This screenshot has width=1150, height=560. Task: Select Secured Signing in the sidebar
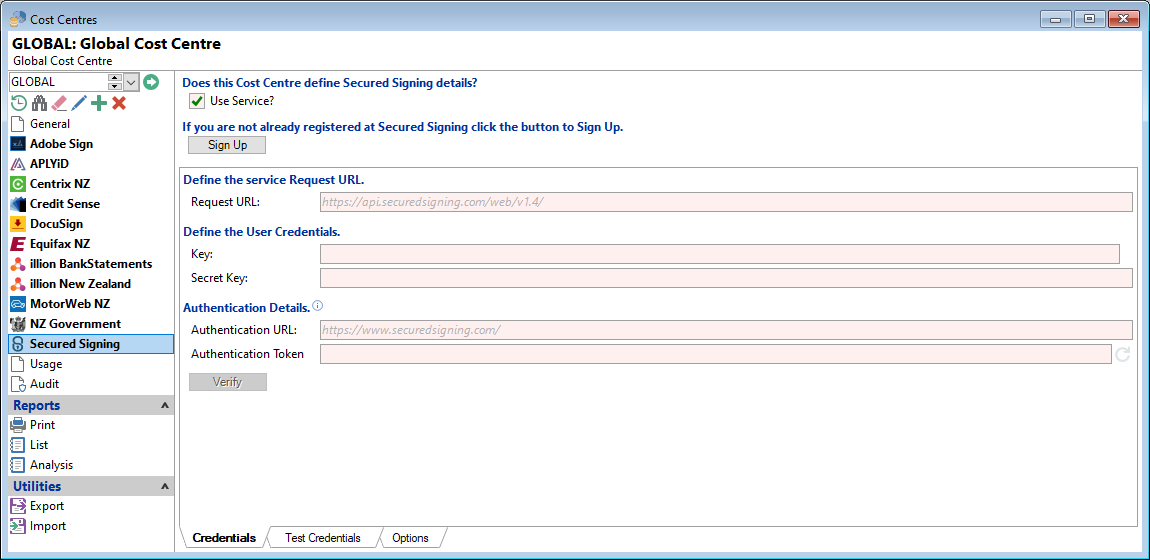[x=91, y=344]
